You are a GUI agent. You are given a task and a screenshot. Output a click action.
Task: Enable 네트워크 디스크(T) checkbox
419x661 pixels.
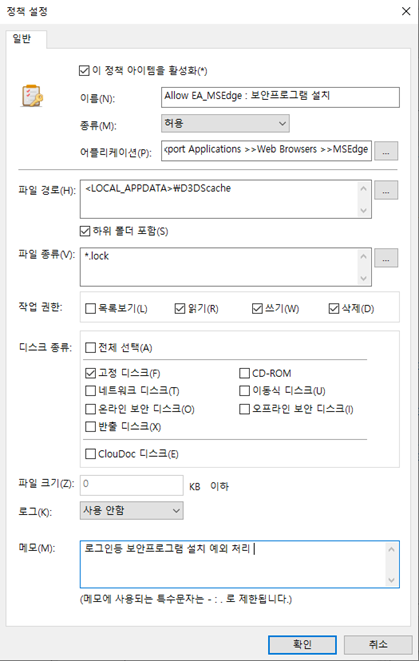point(91,391)
